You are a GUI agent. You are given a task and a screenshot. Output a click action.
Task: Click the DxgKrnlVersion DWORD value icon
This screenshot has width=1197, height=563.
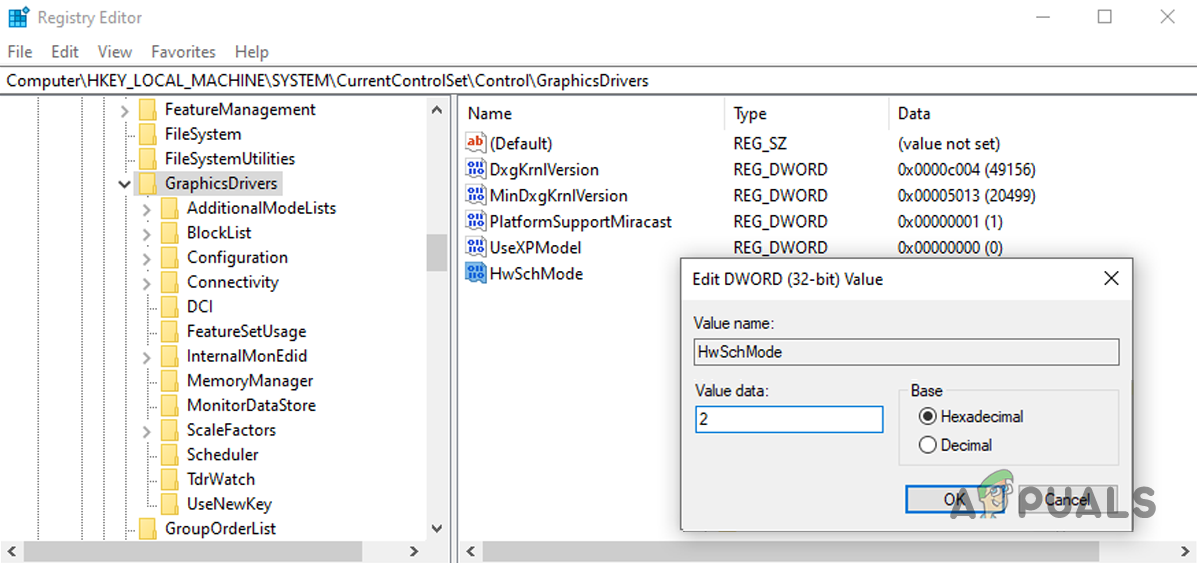[476, 170]
